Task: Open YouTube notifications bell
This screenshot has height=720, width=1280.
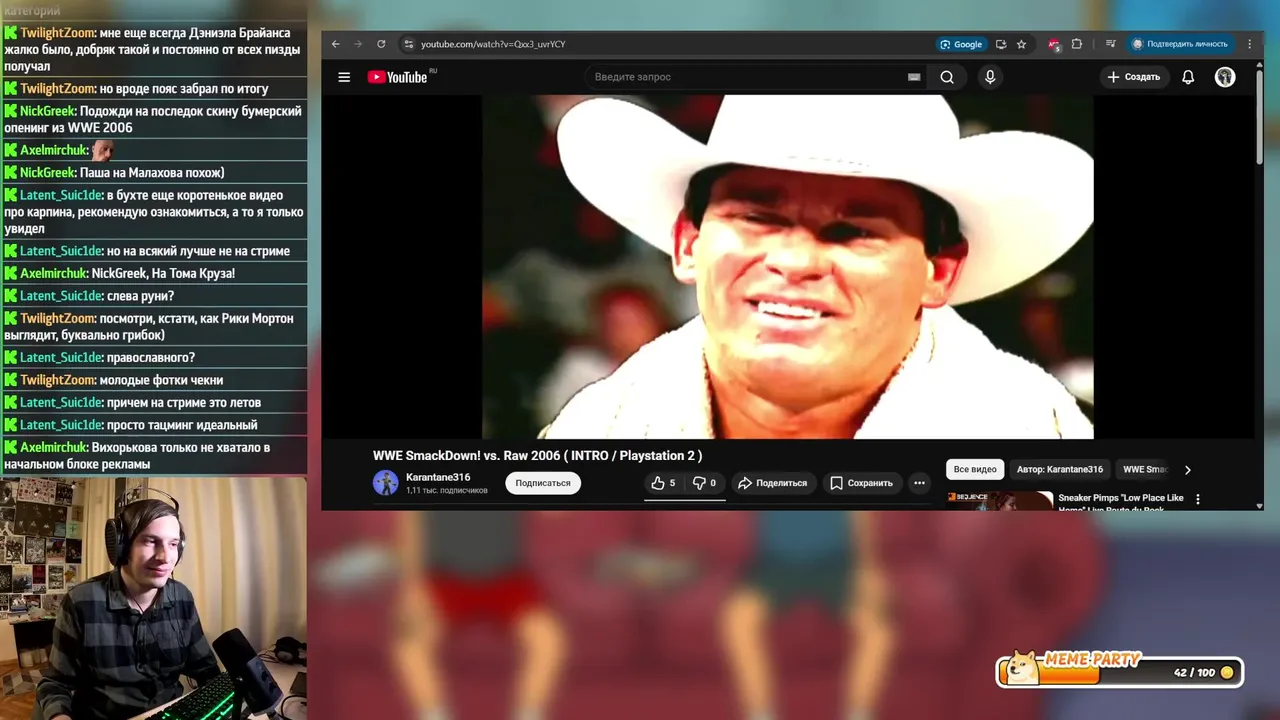Action: point(1188,77)
